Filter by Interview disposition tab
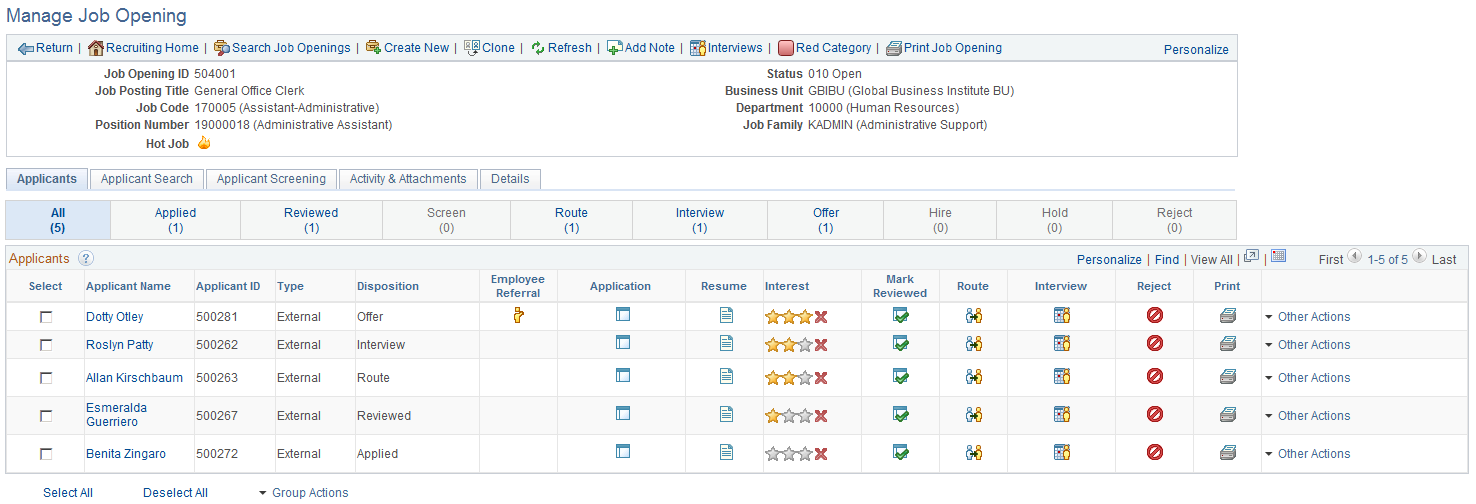Image resolution: width=1476 pixels, height=504 pixels. (700, 220)
